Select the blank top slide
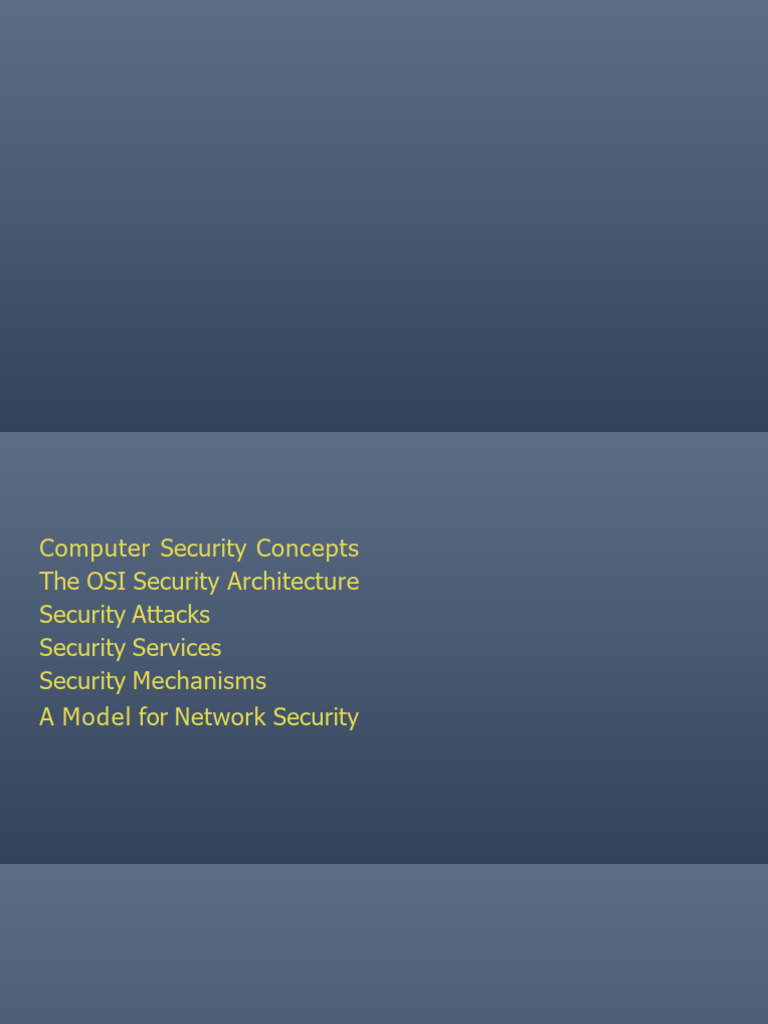 (x=384, y=215)
